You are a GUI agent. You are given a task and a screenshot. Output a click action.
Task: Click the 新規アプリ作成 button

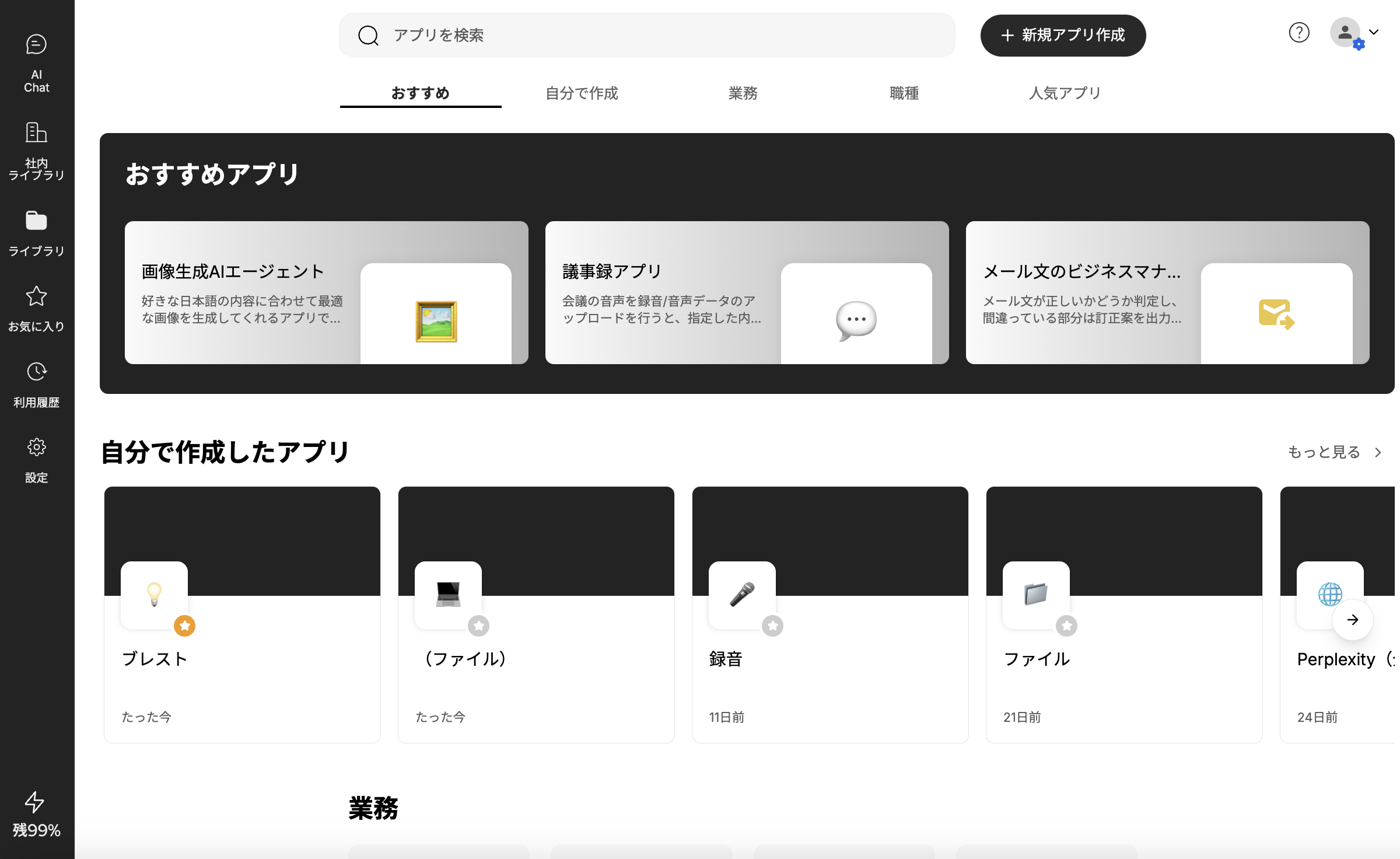(1063, 36)
